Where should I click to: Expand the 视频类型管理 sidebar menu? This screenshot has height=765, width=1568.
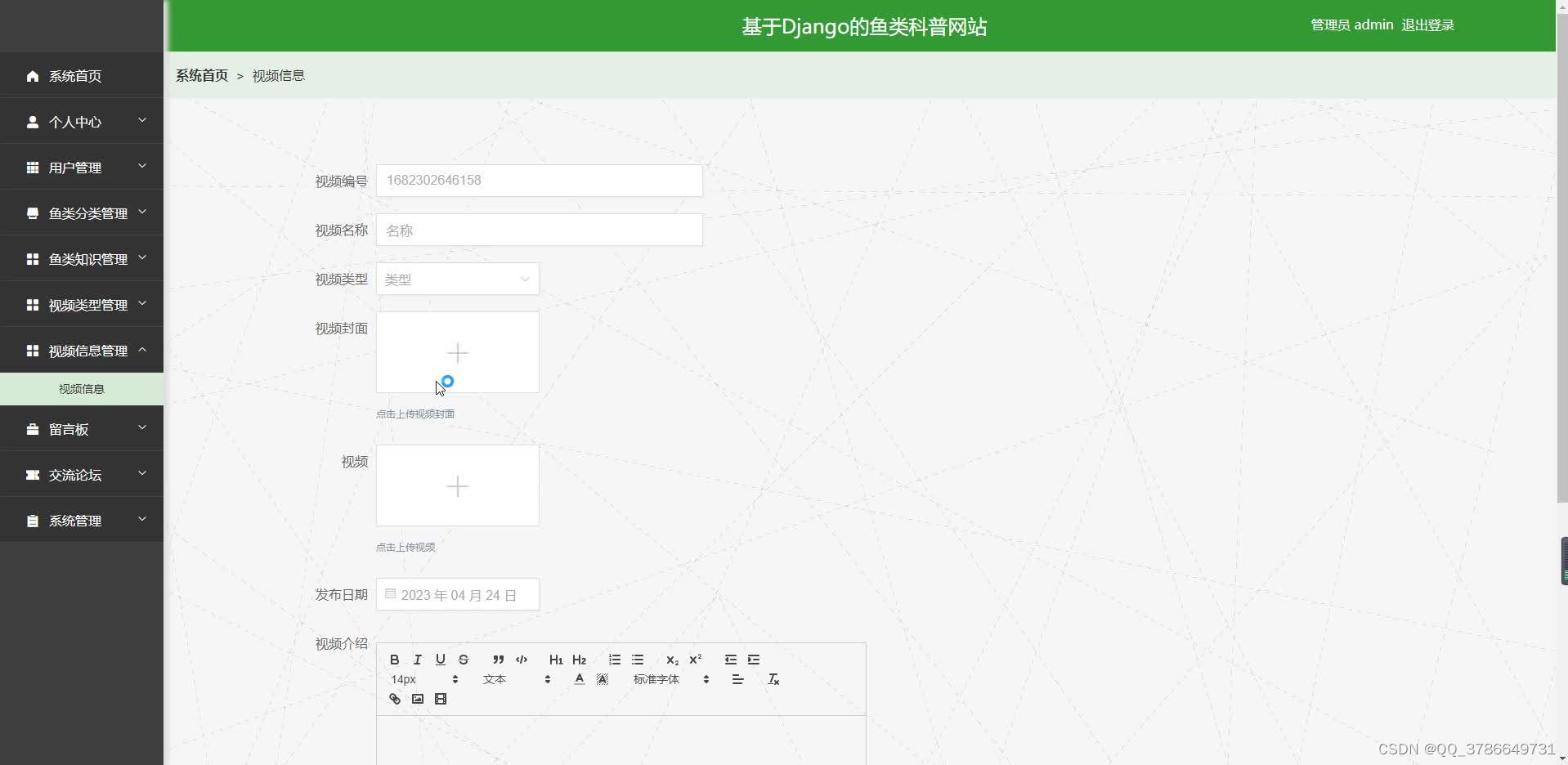tap(82, 305)
